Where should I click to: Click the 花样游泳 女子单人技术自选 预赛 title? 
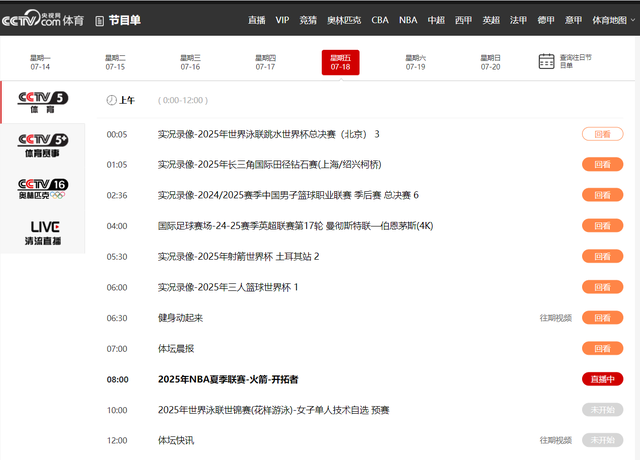point(273,410)
